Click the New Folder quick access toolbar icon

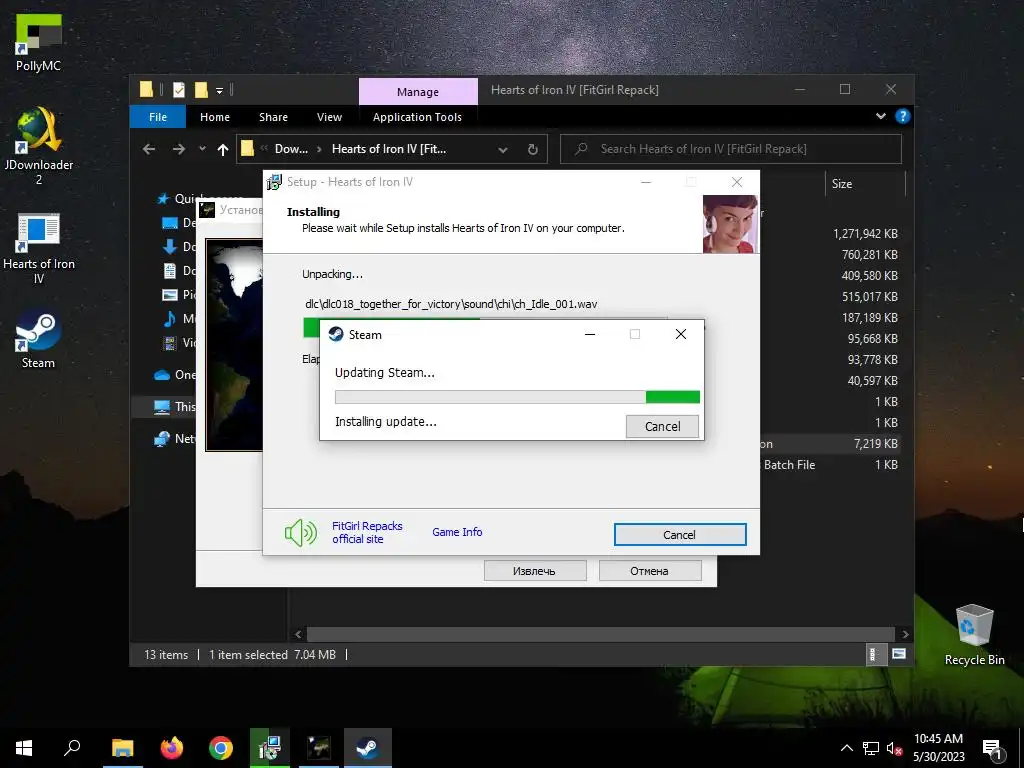(201, 90)
